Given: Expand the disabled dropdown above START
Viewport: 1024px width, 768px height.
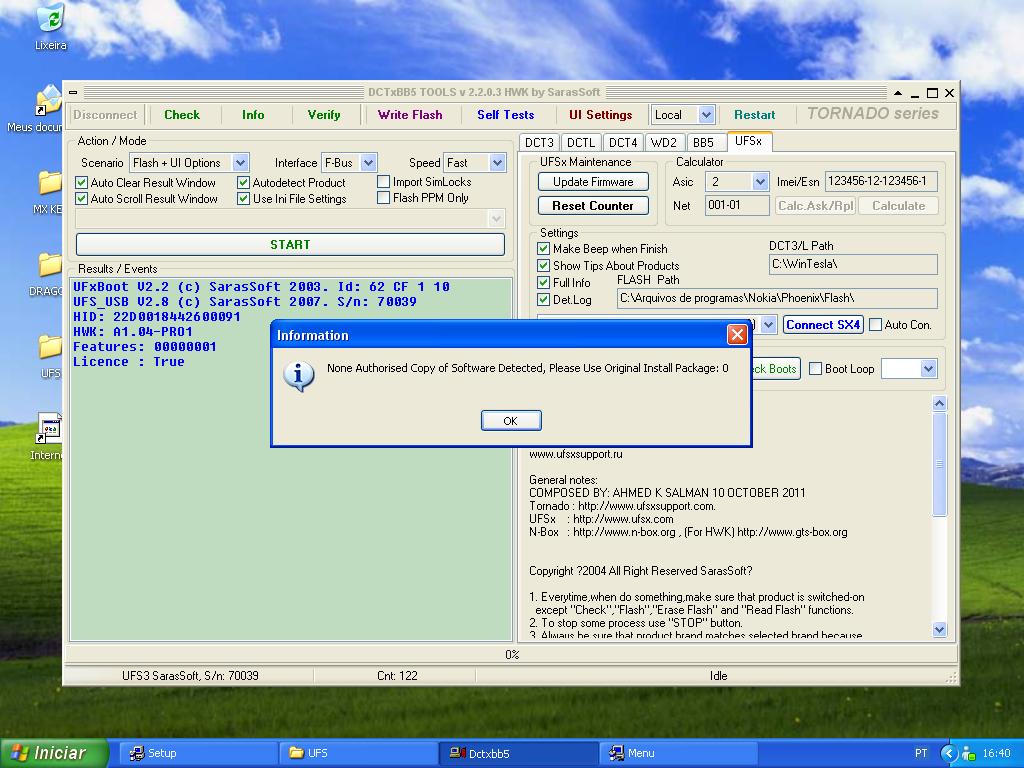Looking at the screenshot, I should [496, 218].
